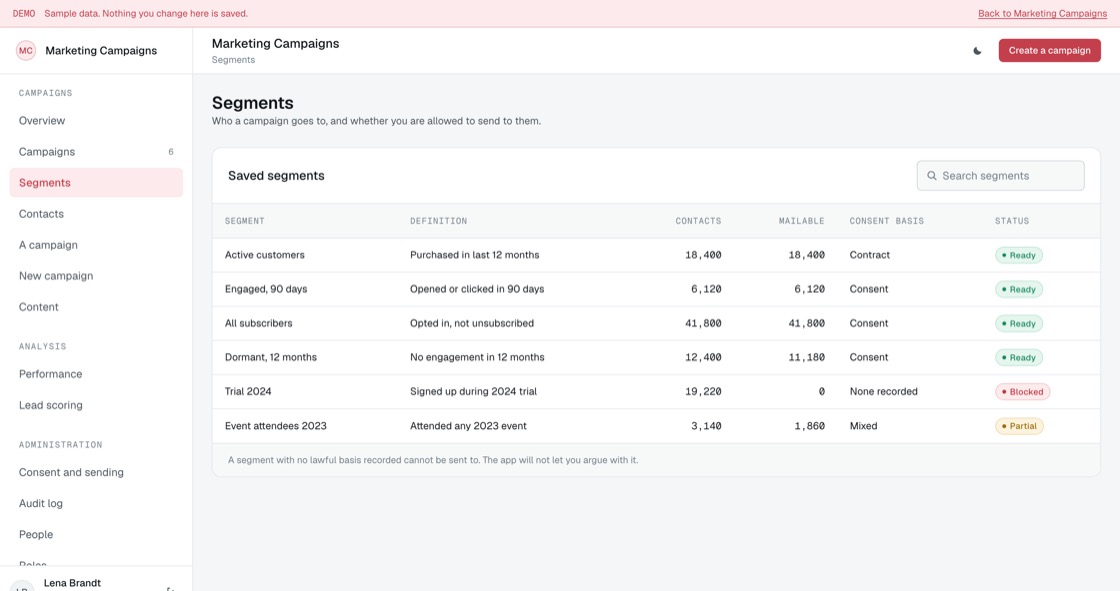Select Dormant, 12 months segment
1120x591 pixels.
(x=656, y=357)
